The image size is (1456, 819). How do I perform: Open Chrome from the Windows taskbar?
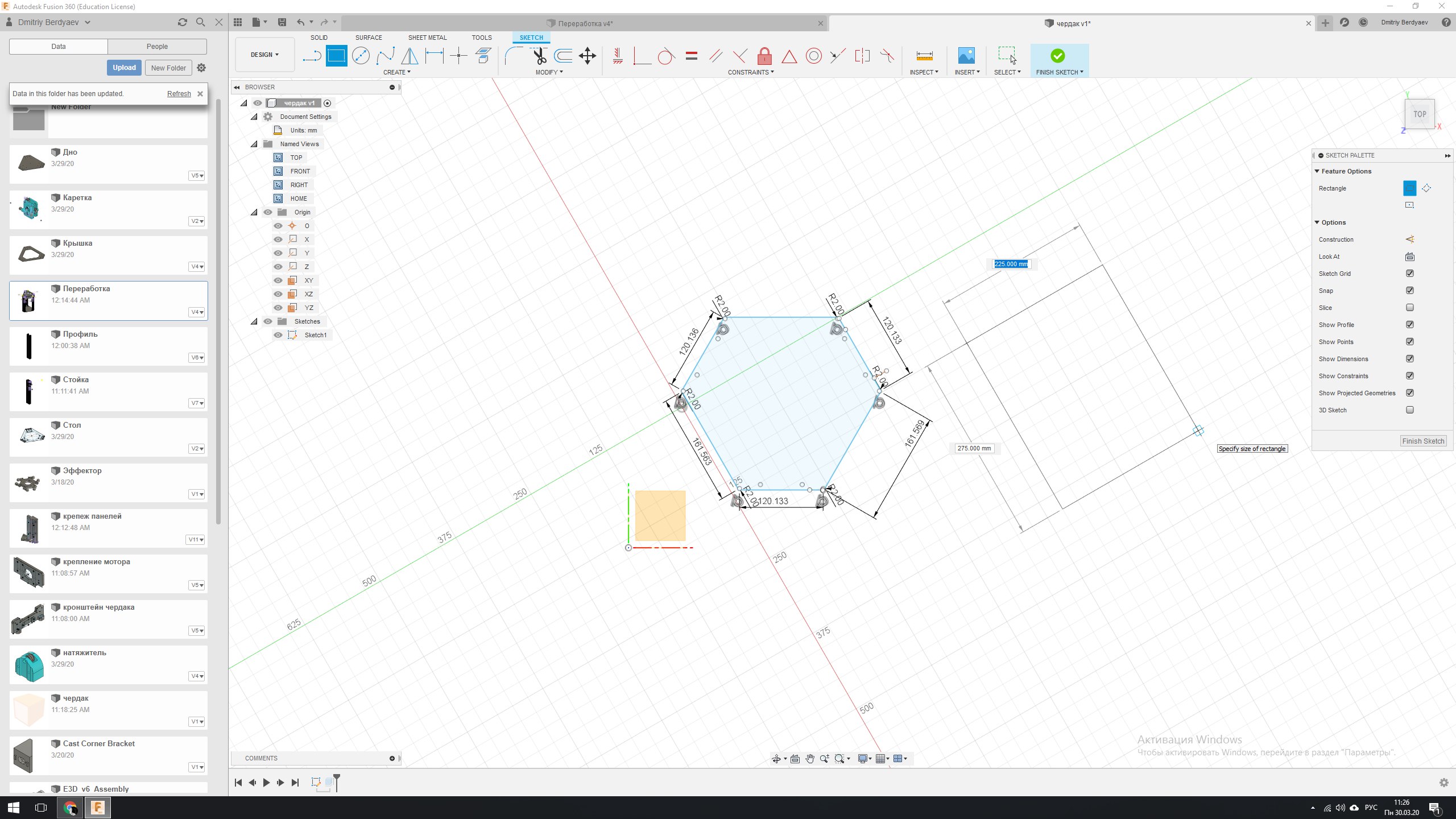70,808
